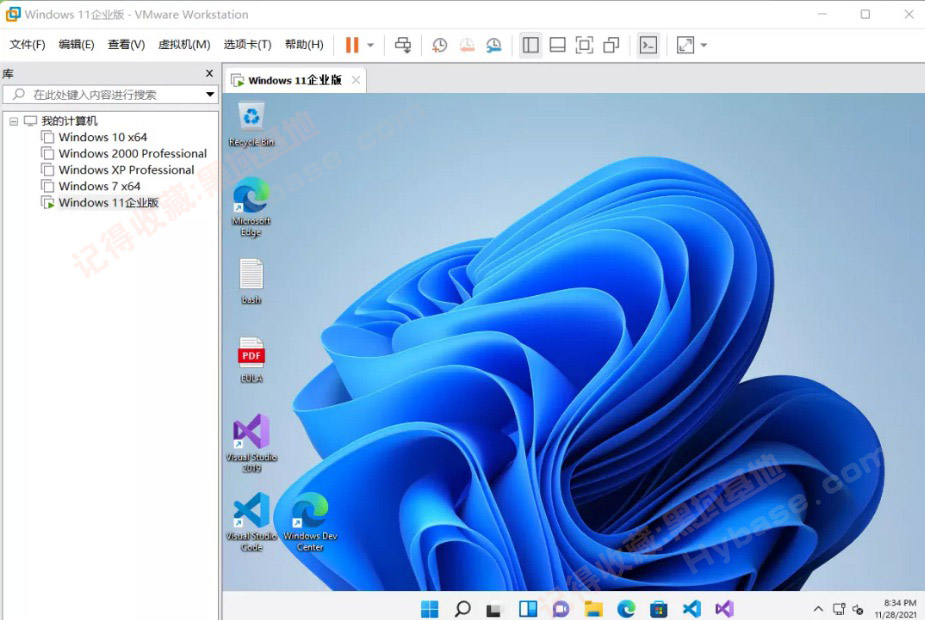Select the Visual Studio 2019 desktop shortcut
Viewport: 925px width, 620px height.
click(251, 443)
